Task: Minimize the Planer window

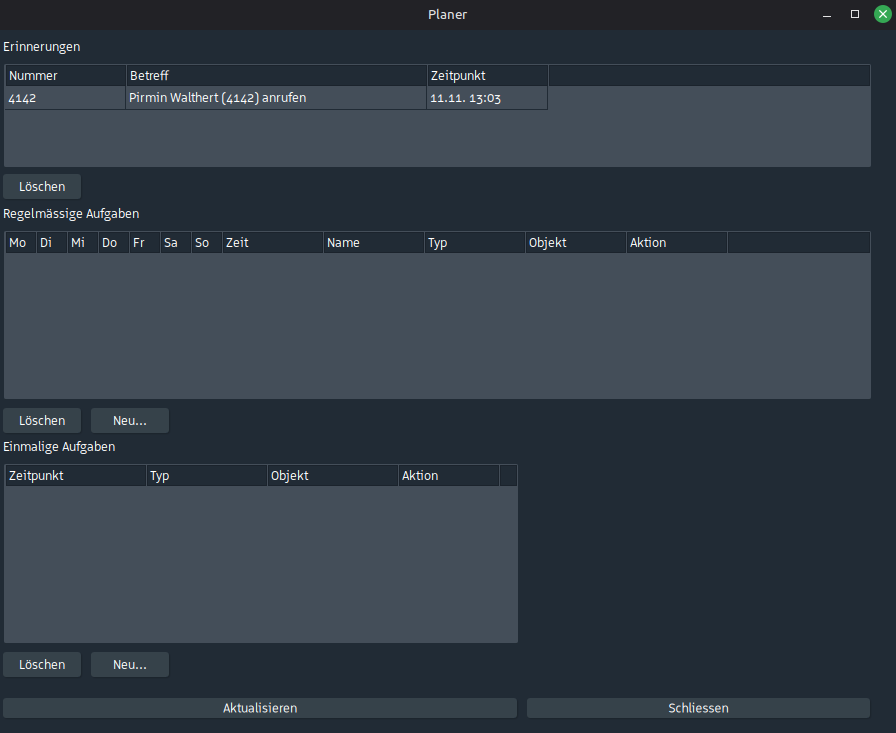Action: coord(827,14)
